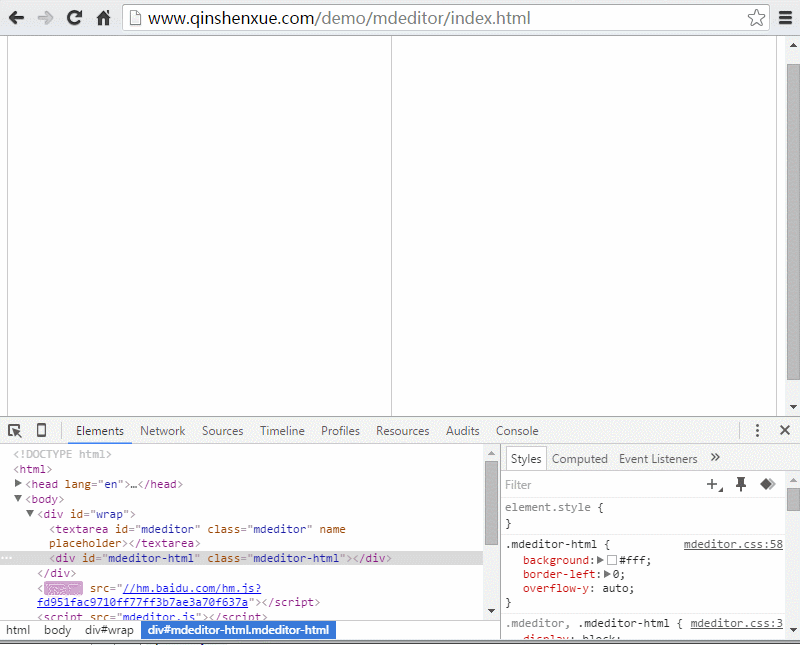This screenshot has width=800, height=645.
Task: Expand the background property shorthand triangle
Action: 600,560
